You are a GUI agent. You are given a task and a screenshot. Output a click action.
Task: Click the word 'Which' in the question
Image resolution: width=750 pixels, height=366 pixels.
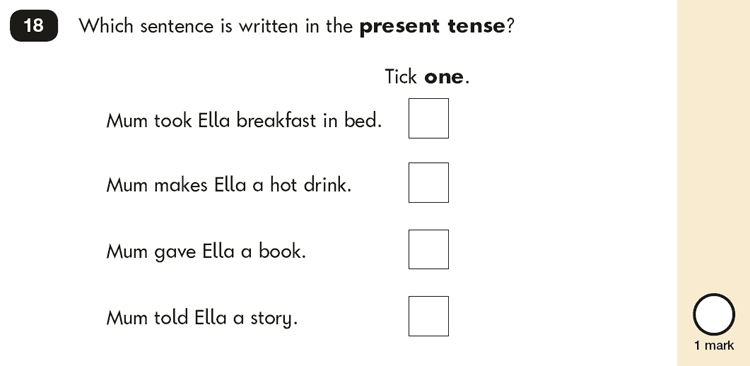click(106, 26)
